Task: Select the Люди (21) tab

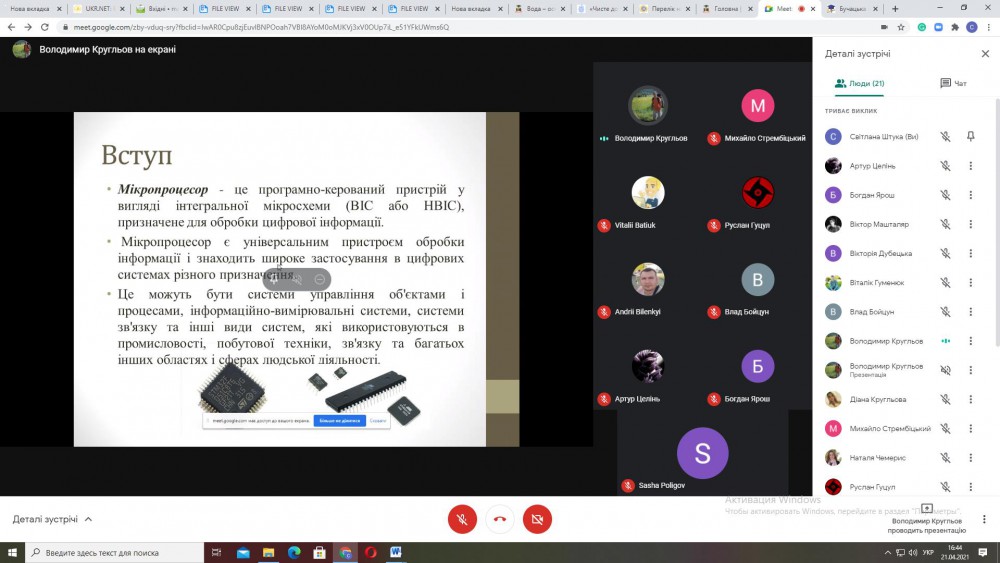Action: [859, 83]
